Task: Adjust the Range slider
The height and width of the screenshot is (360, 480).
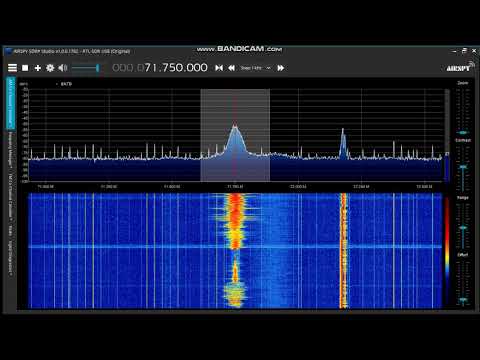Action: (x=463, y=226)
